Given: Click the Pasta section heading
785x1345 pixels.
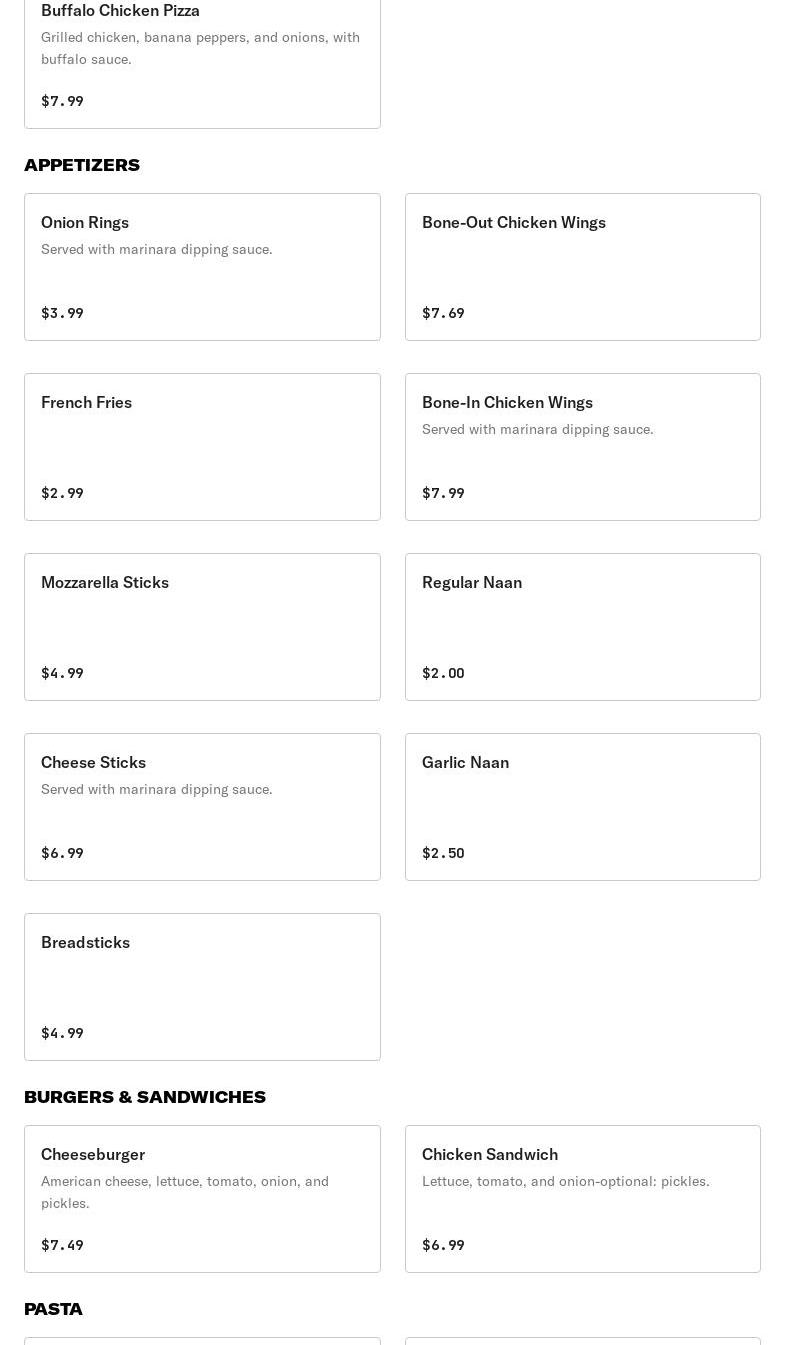Looking at the screenshot, I should pos(53,1309).
